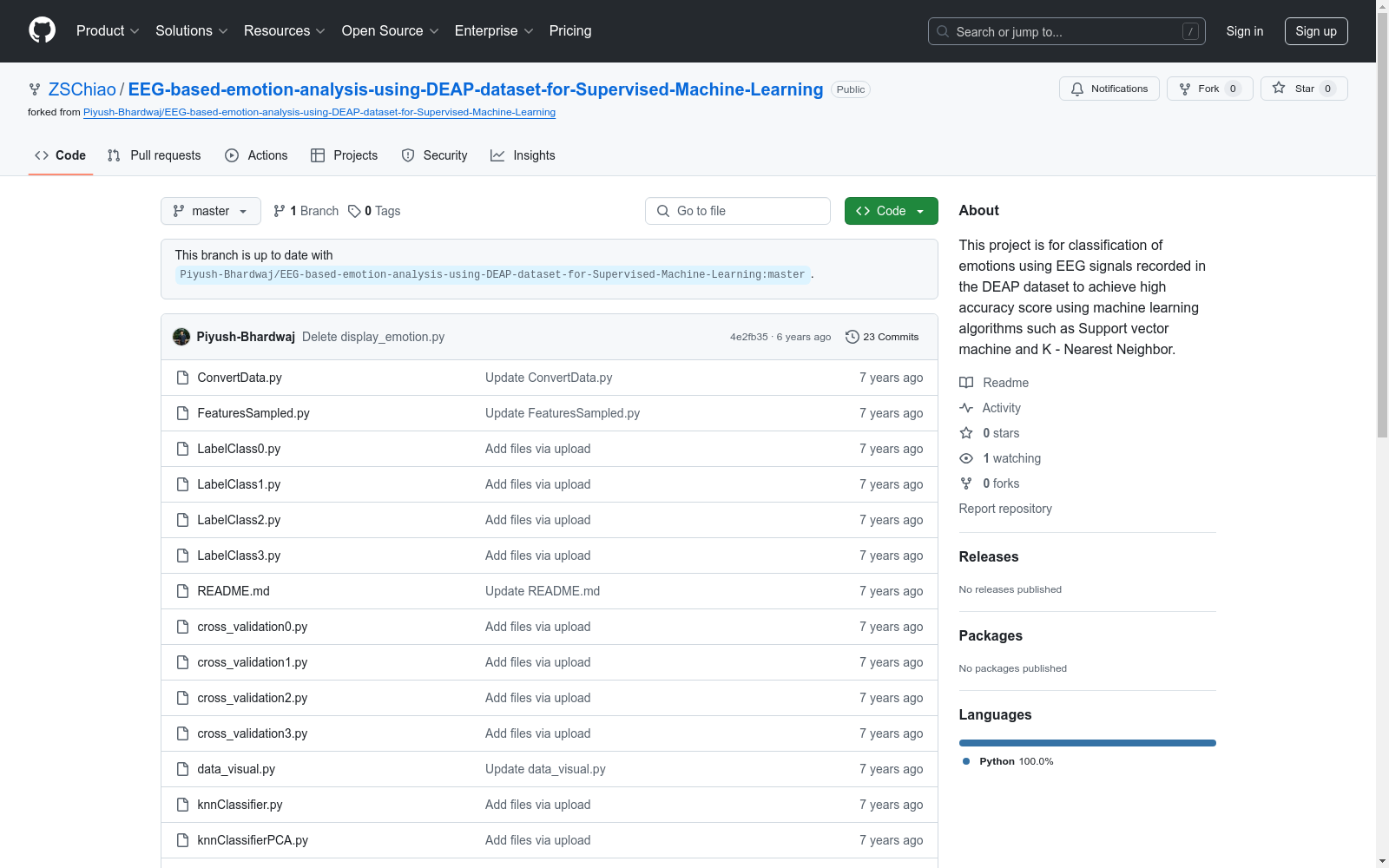Expand the Open Source menu
The width and height of the screenshot is (1389, 868).
(x=391, y=30)
